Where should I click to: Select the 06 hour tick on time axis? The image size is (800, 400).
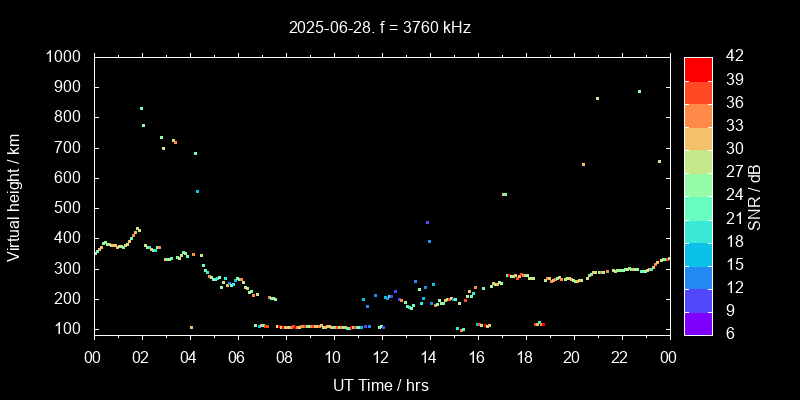pos(237,357)
